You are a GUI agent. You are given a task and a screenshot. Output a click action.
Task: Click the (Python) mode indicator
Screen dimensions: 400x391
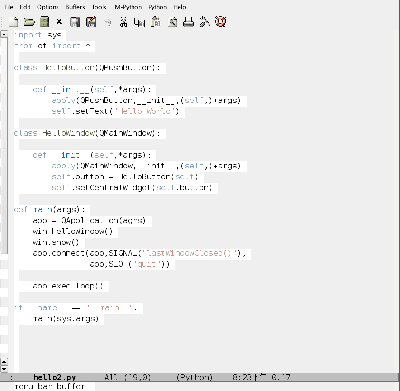(194, 377)
